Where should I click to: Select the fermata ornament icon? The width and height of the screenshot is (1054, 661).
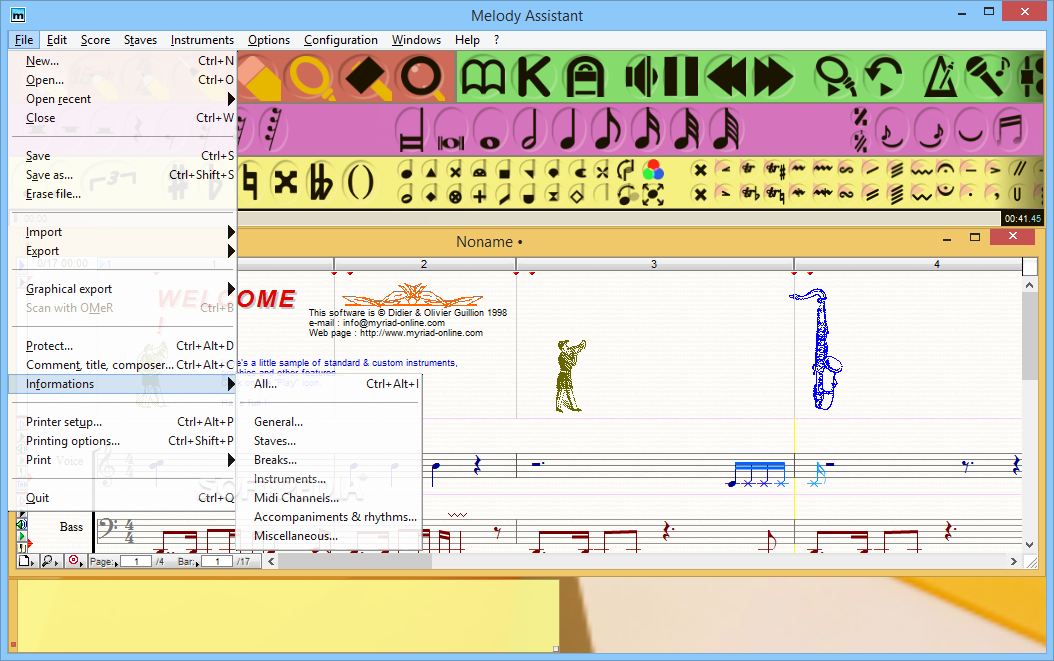pos(945,168)
